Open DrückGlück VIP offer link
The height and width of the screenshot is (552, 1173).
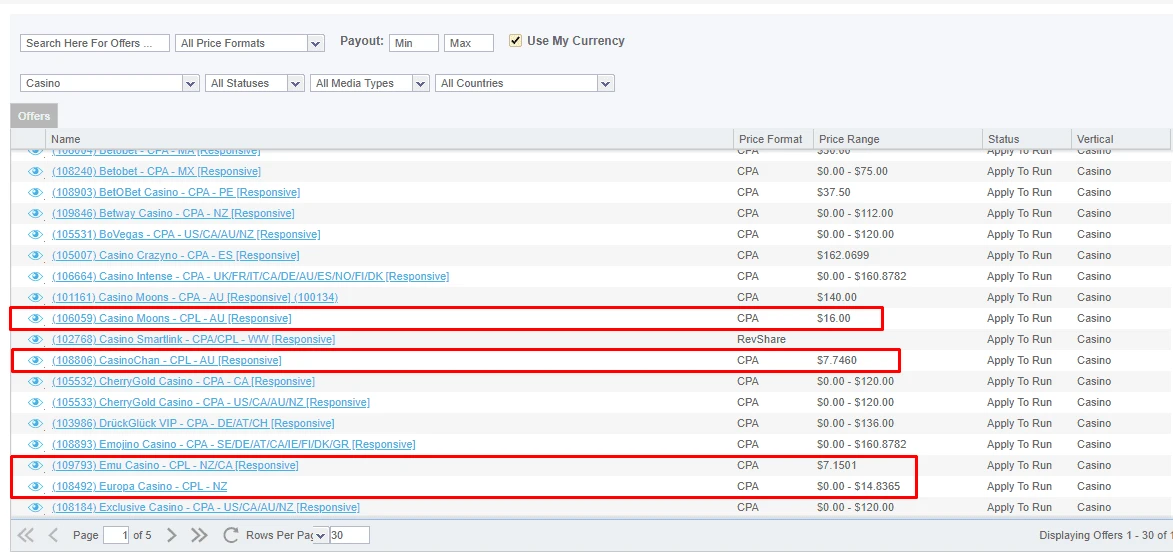[193, 423]
